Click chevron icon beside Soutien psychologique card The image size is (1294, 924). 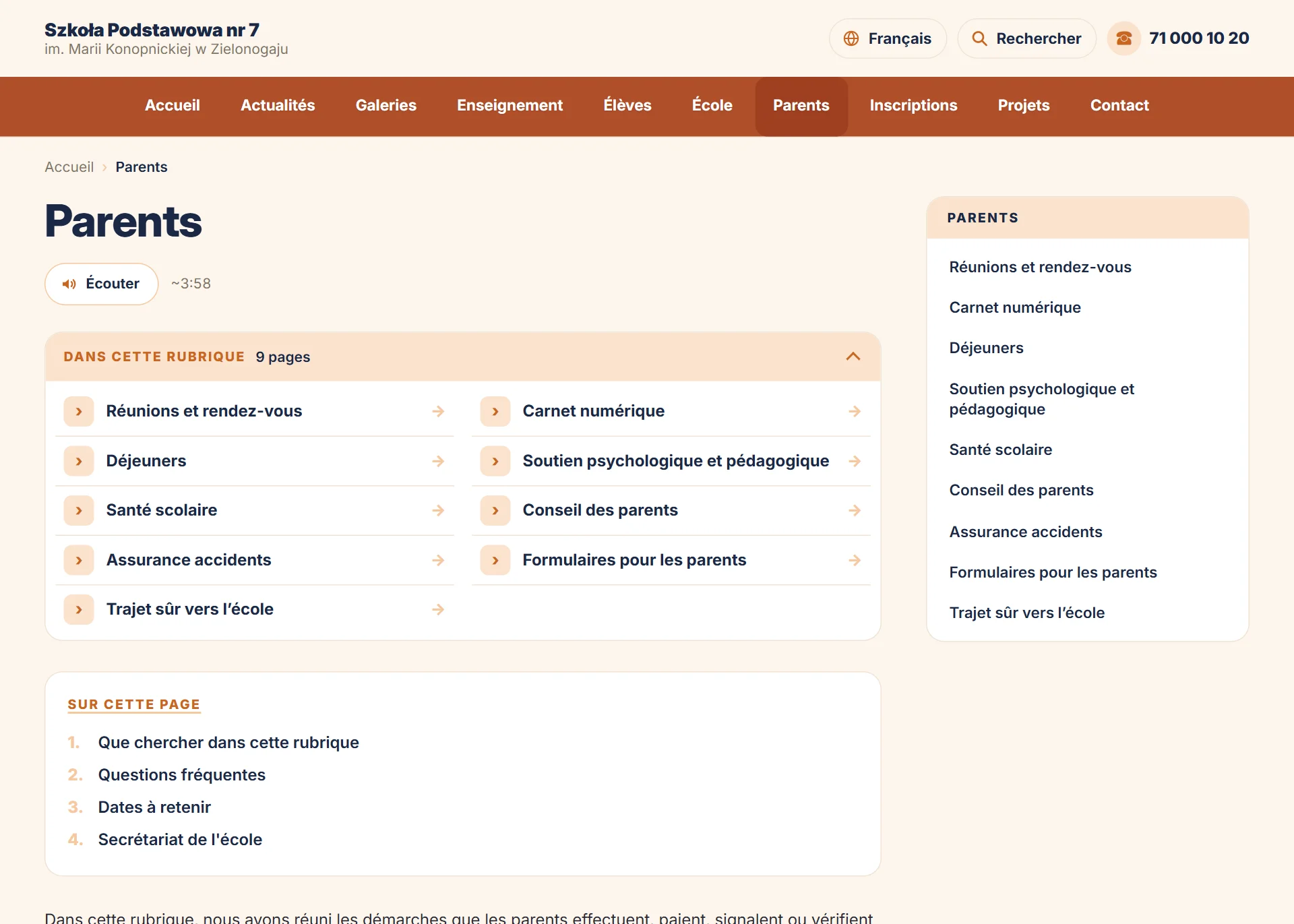point(495,461)
